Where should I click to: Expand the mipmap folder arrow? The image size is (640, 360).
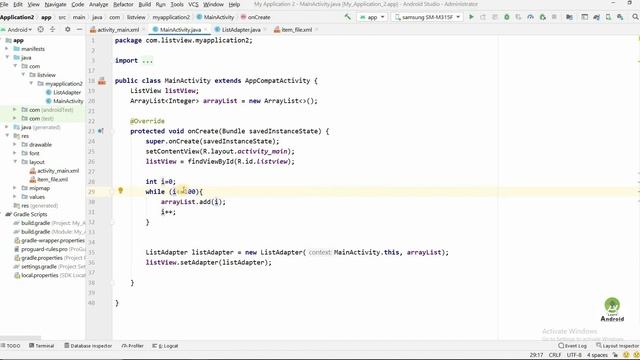point(15,188)
